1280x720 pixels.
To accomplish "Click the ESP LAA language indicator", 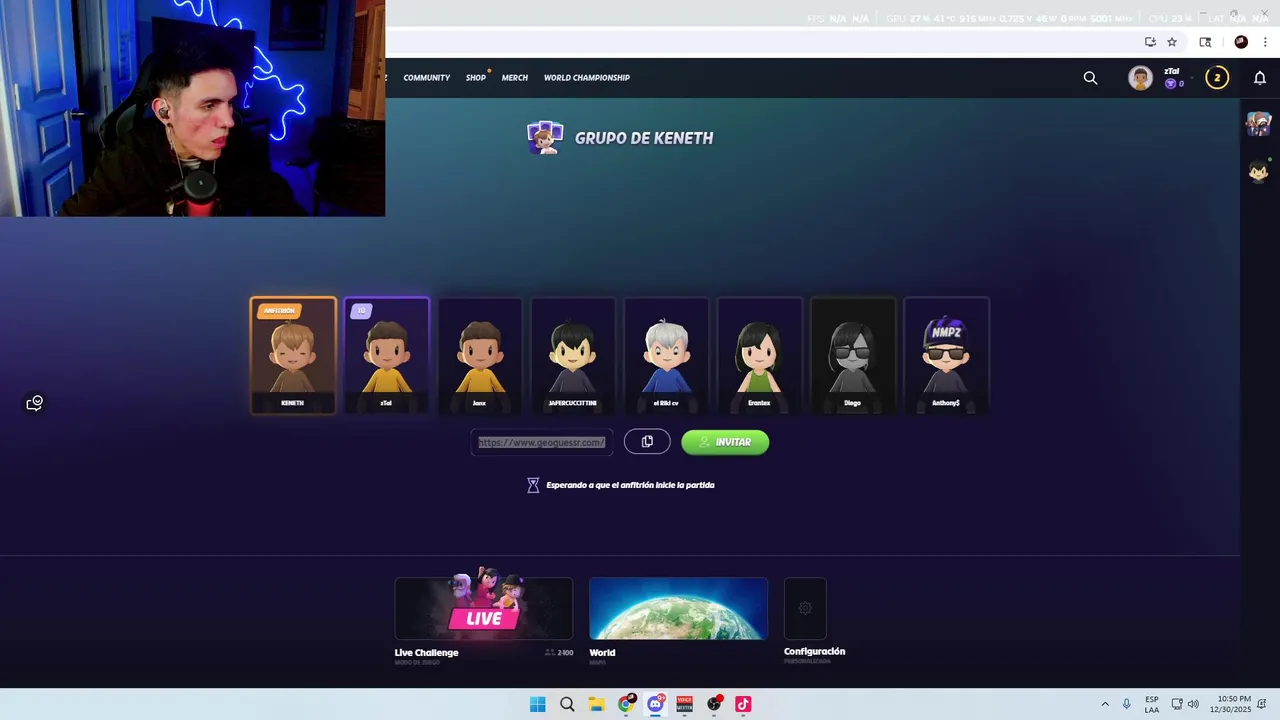I will [x=1152, y=704].
